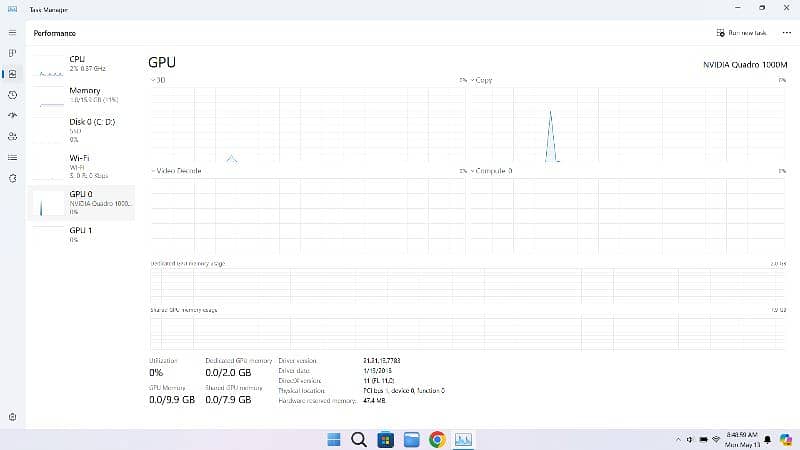Click the dedicated GPU memory usage graph
The width and height of the screenshot is (800, 450).
click(467, 283)
